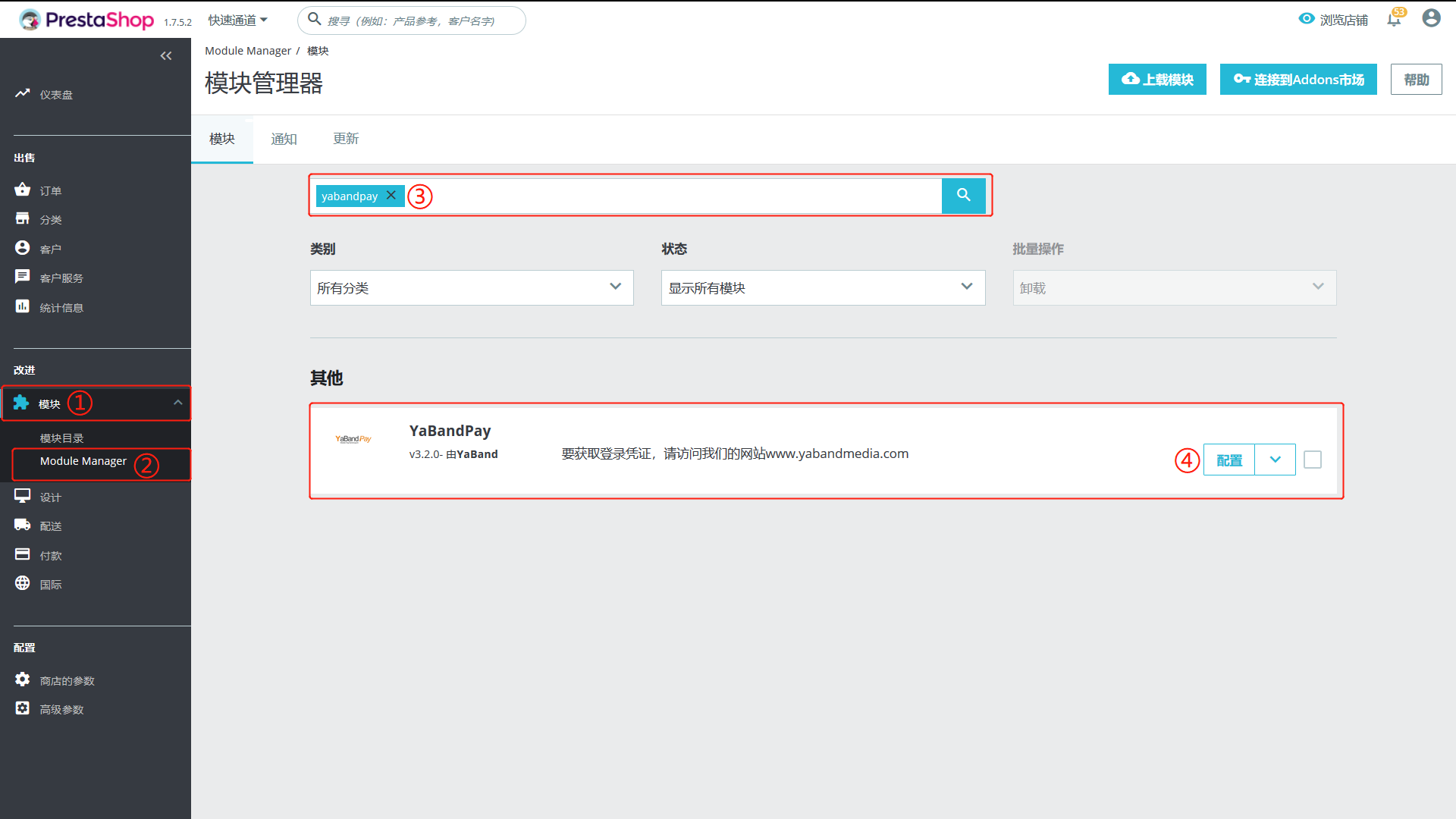The image size is (1456, 819).
Task: Click the blue search magnifier button
Action: click(963, 196)
